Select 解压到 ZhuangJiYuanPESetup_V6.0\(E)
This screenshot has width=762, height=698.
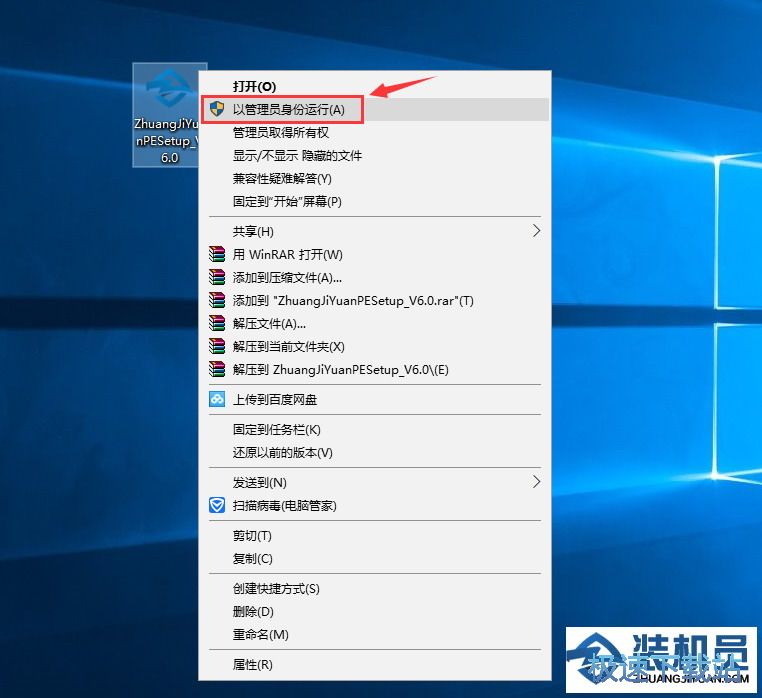tap(374, 369)
